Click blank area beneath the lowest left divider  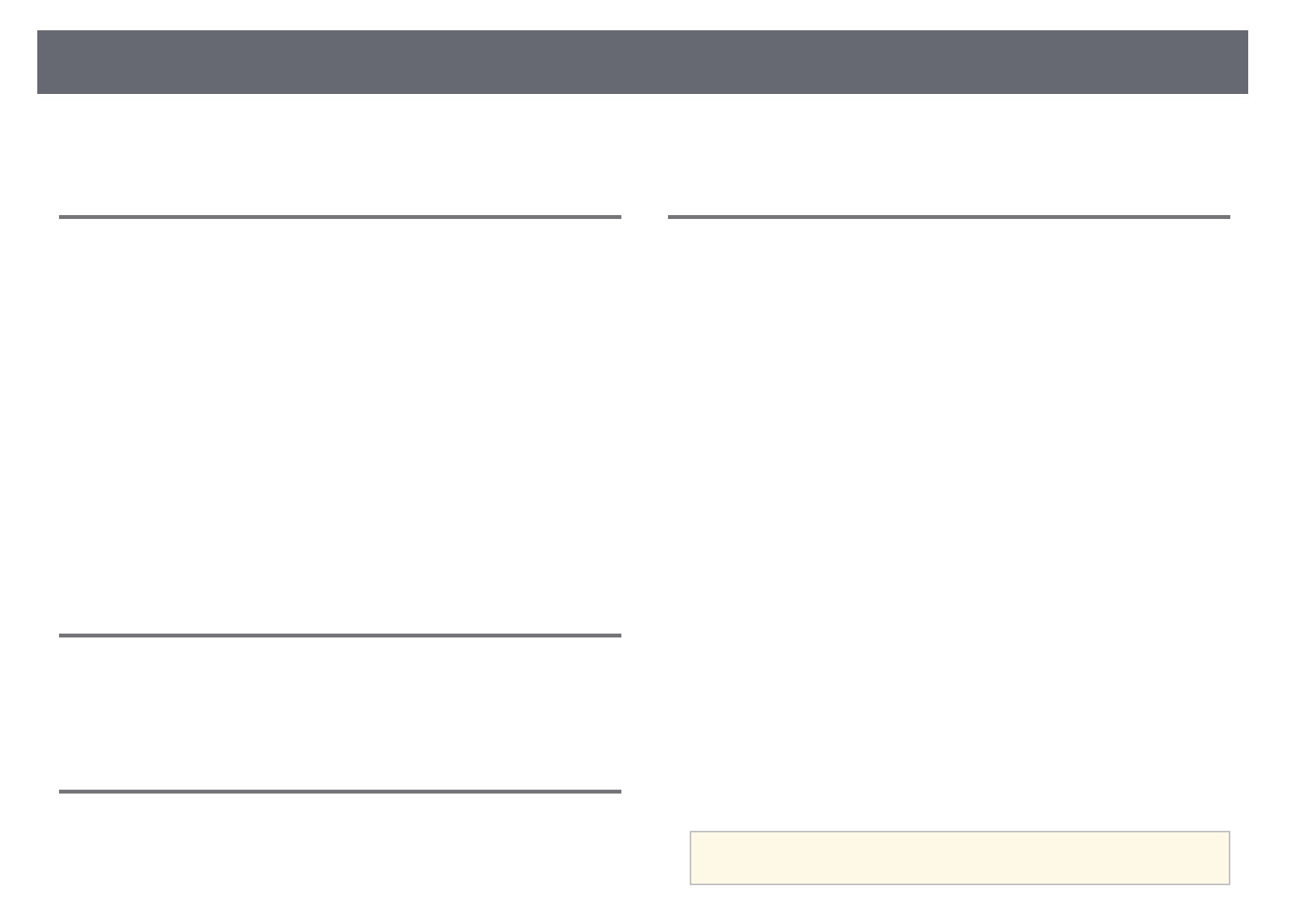point(339,854)
